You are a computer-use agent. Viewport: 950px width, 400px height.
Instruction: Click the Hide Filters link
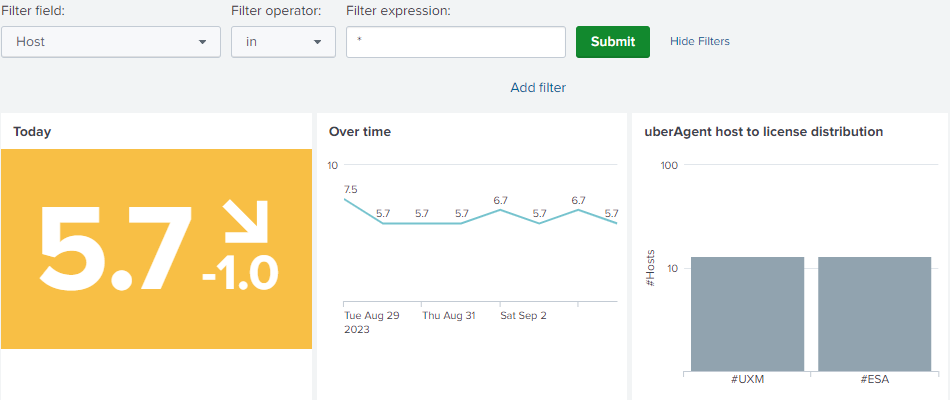coord(700,42)
